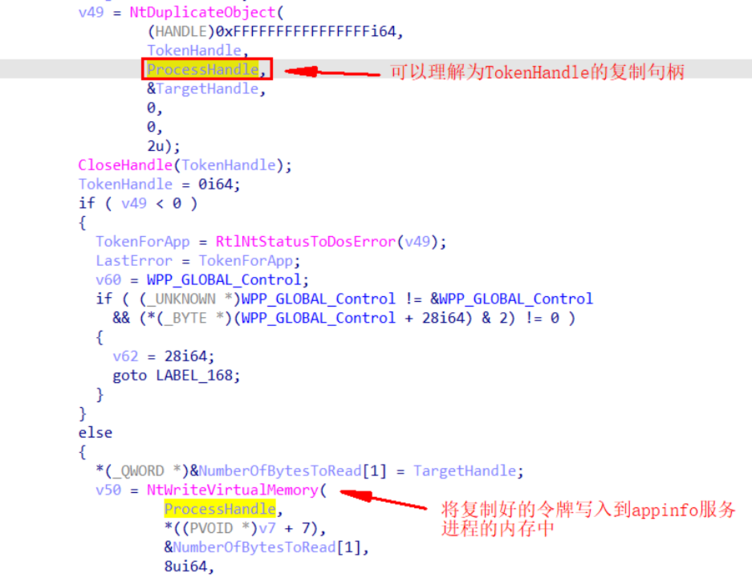This screenshot has height=578, width=752.
Task: Click the v50 variable
Action: [108, 490]
